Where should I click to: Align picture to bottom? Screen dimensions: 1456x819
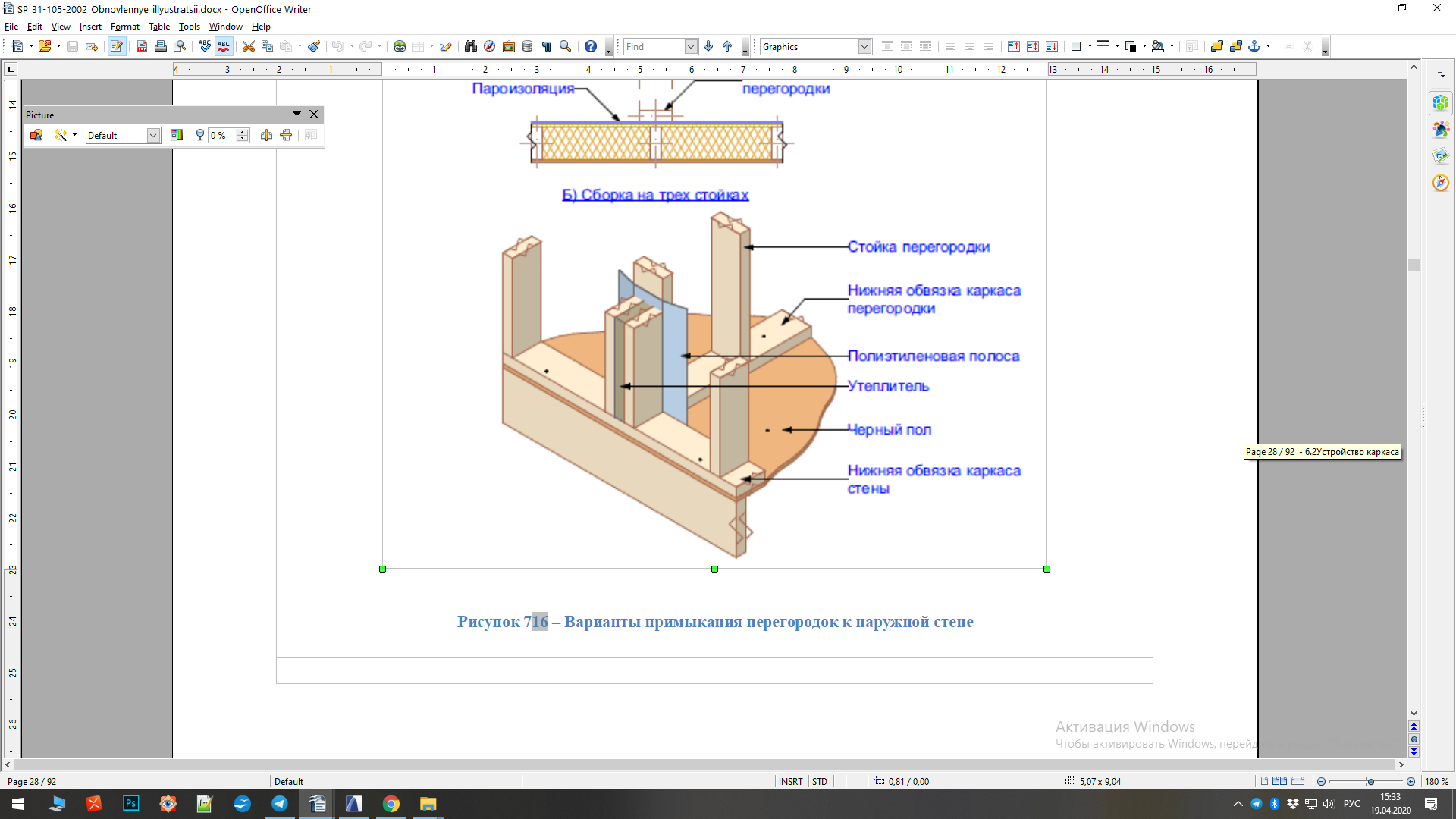point(1052,46)
